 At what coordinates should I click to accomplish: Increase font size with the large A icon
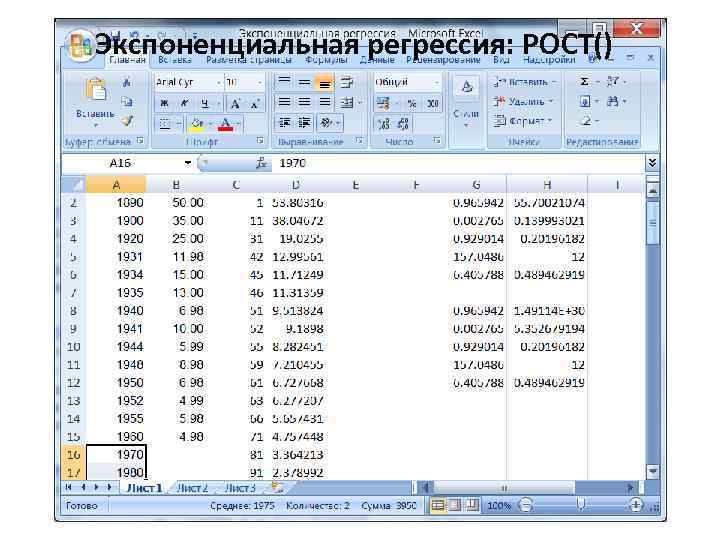click(235, 104)
